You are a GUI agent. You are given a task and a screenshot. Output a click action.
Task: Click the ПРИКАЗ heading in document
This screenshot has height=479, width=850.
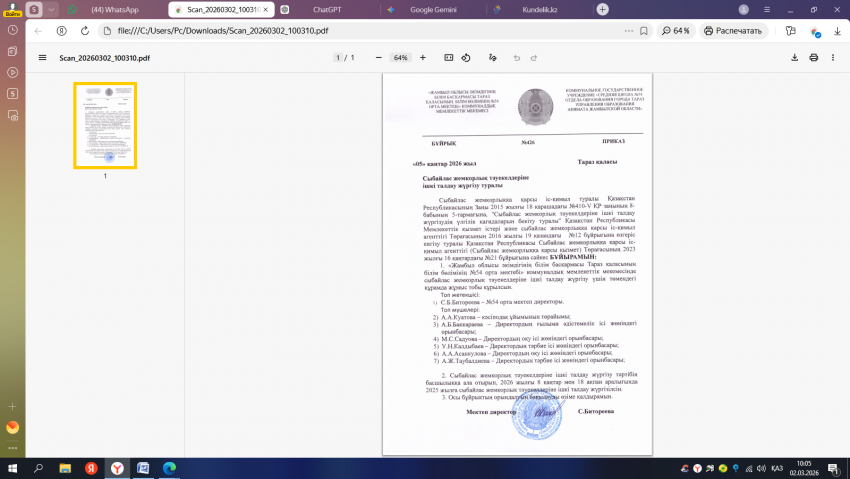[613, 141]
